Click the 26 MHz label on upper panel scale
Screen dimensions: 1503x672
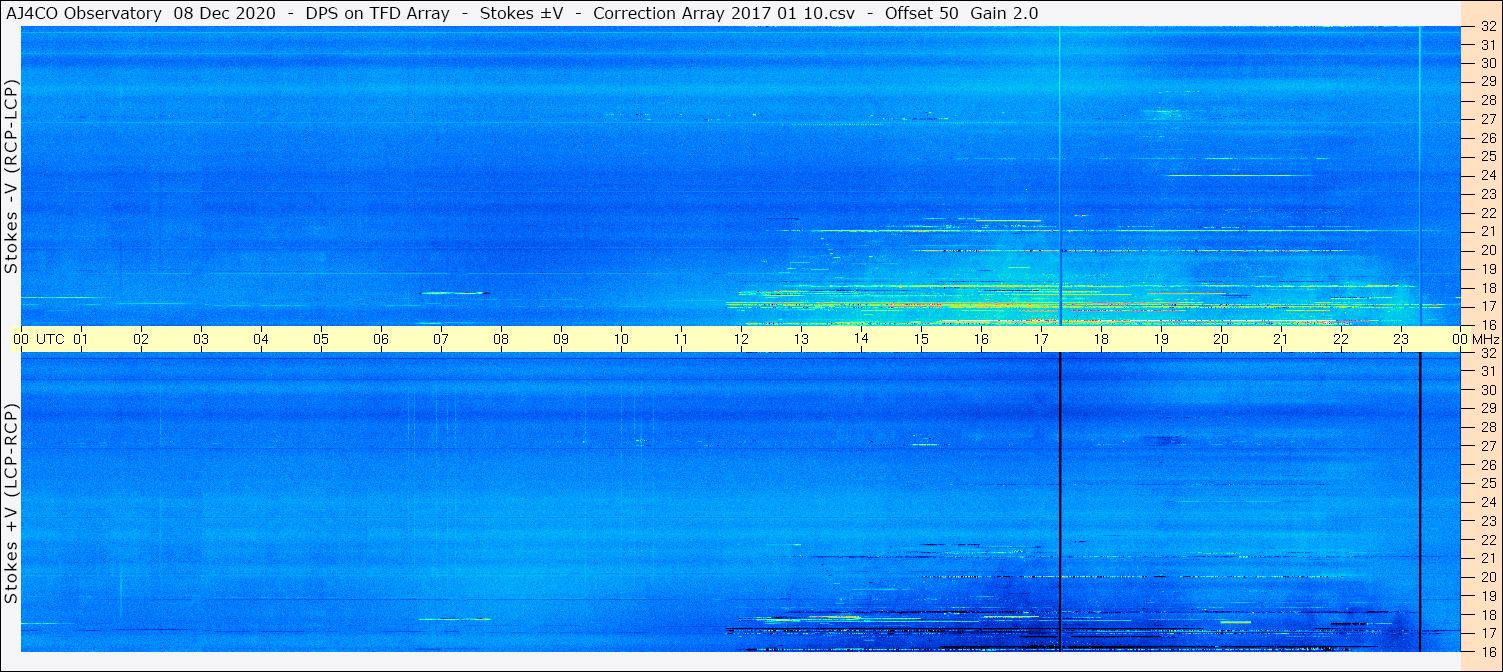pos(1488,137)
